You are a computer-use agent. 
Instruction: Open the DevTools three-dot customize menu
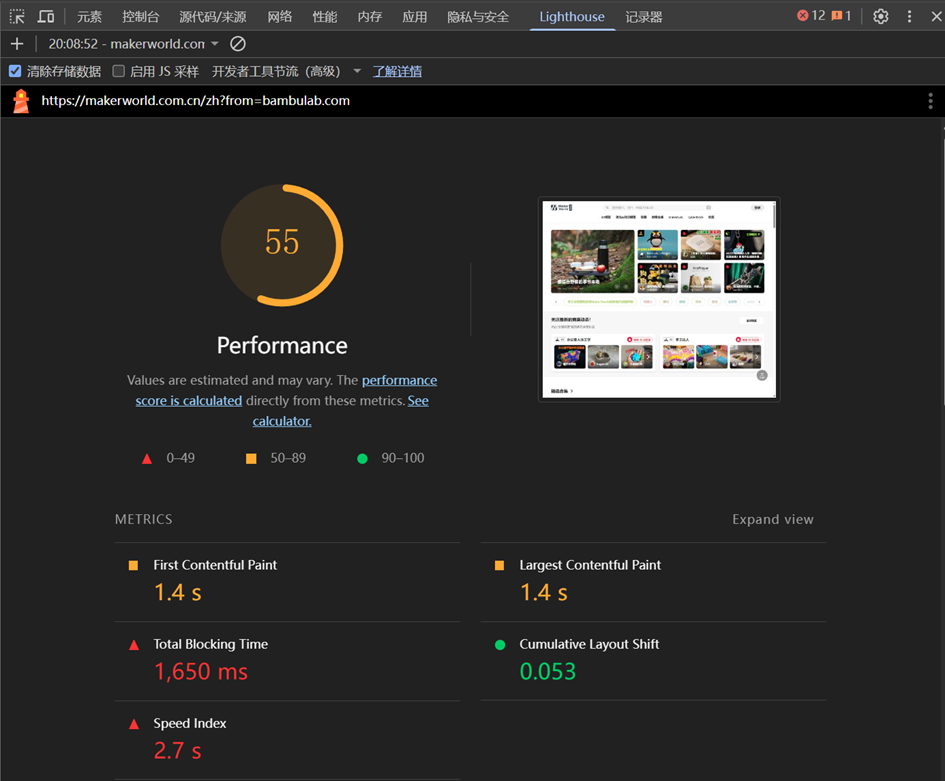[x=909, y=16]
